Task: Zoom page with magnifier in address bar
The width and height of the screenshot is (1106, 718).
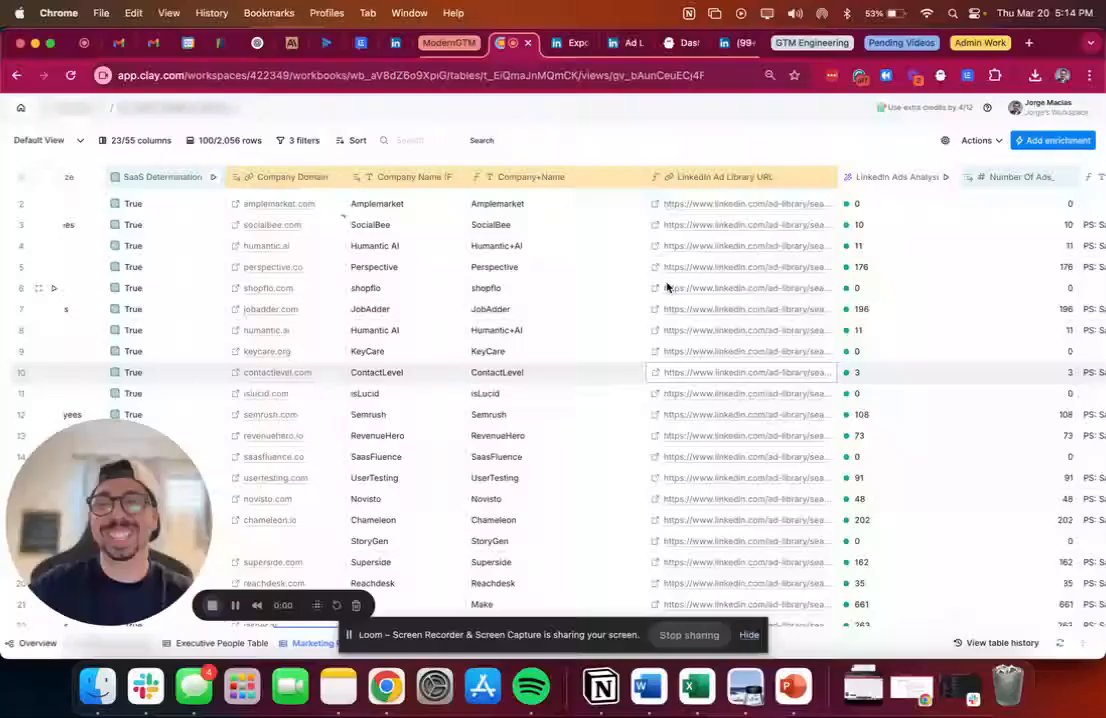Action: coord(770,75)
